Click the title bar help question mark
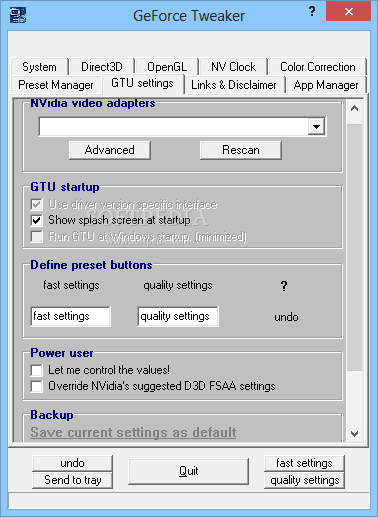This screenshot has height=517, width=378. [312, 12]
